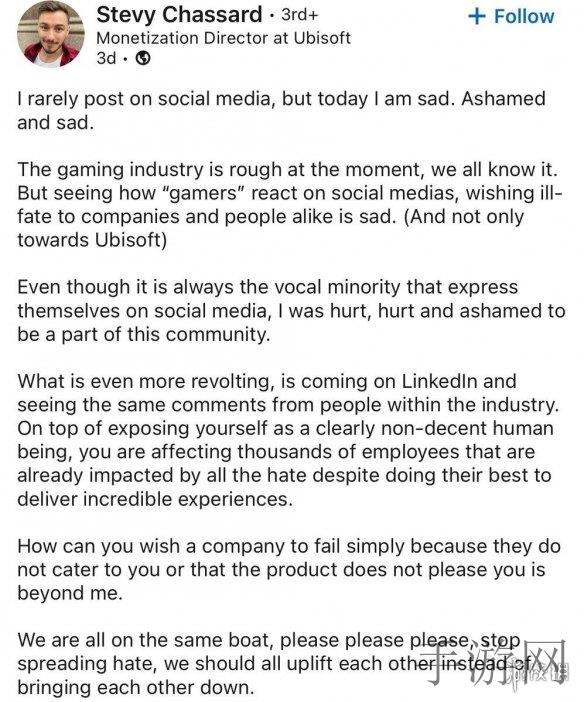Click the phrase bringing each other down
Viewport: 584px width, 702px height.
pos(136,687)
